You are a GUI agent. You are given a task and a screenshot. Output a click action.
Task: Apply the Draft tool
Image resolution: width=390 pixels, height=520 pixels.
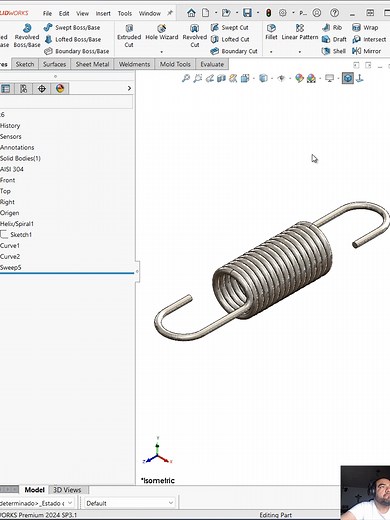(x=334, y=39)
